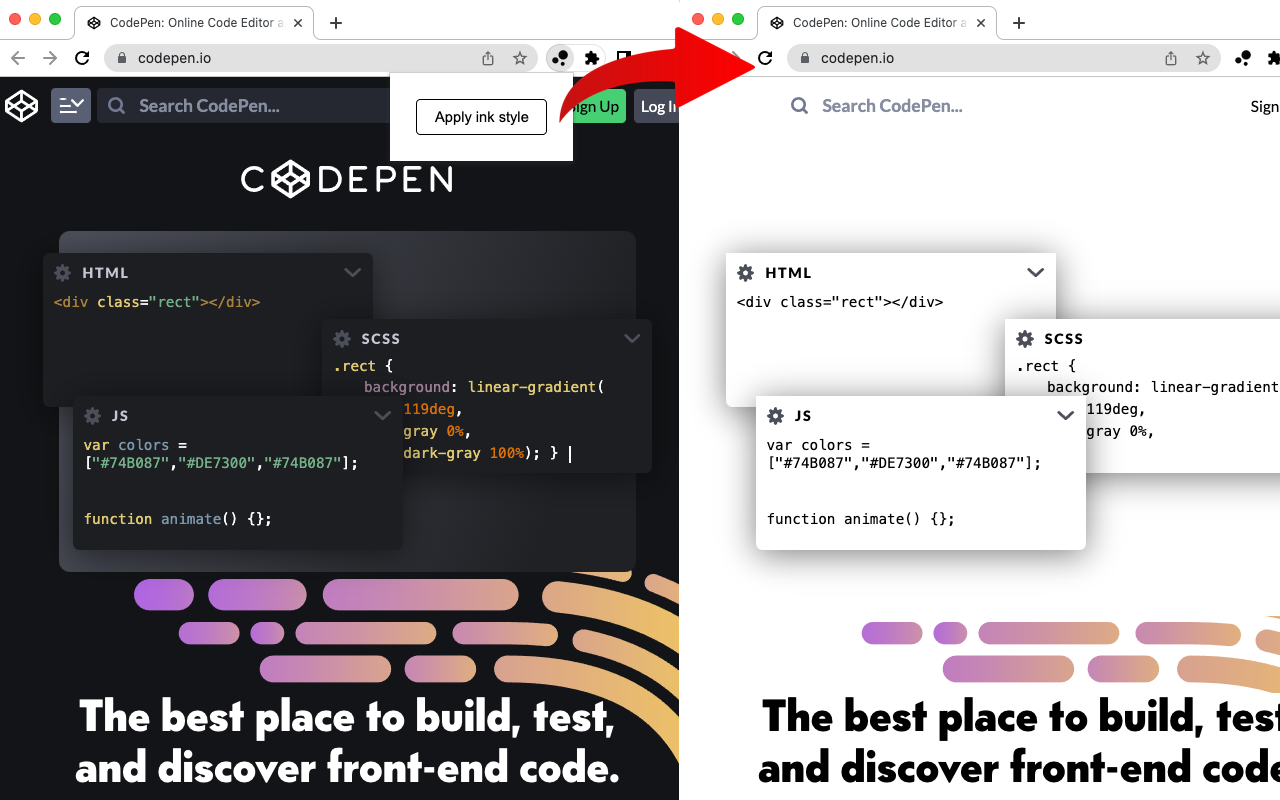Expand HTML panel chevron in white window
Viewport: 1280px width, 800px height.
1035,273
